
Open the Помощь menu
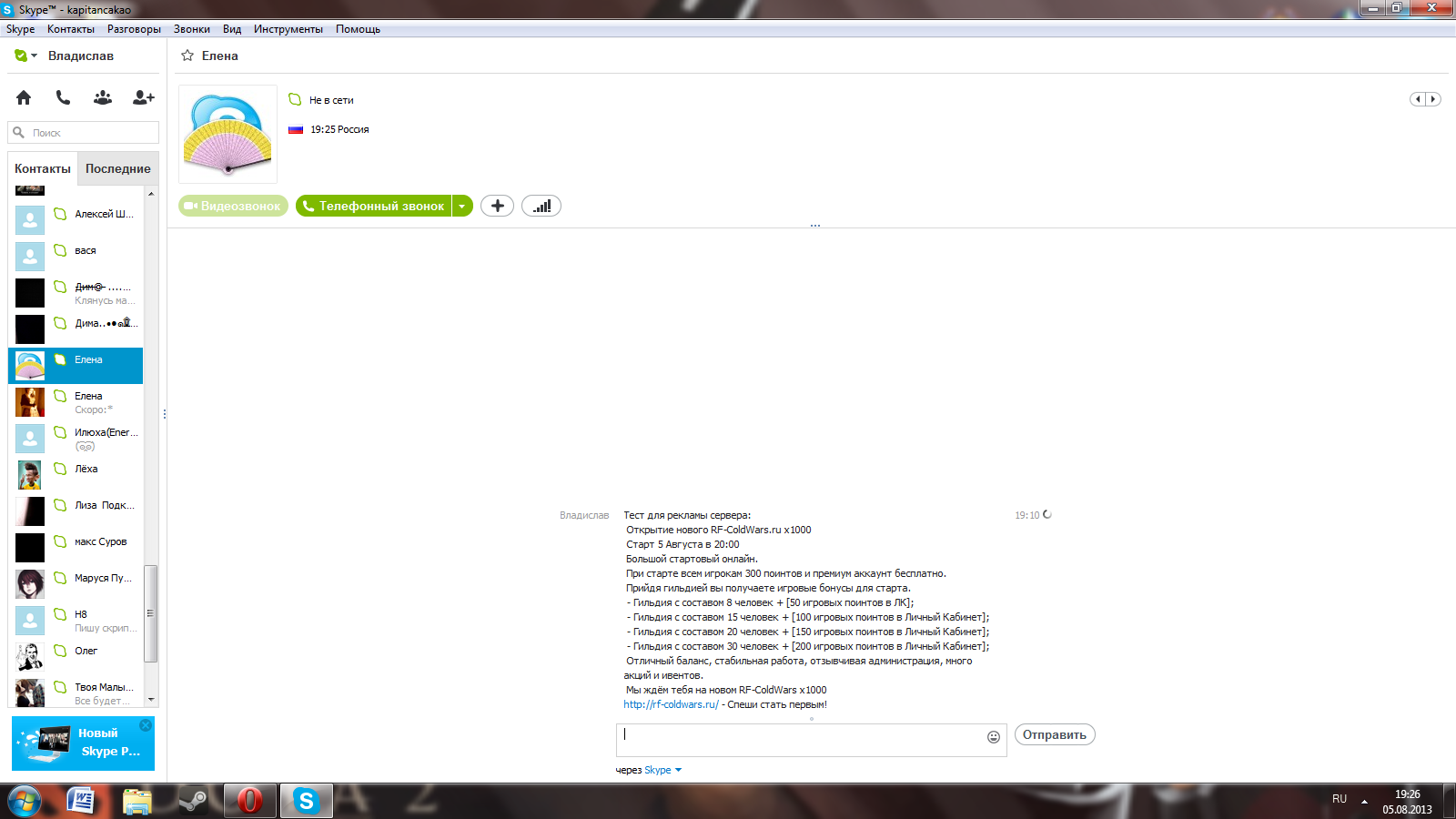358,29
